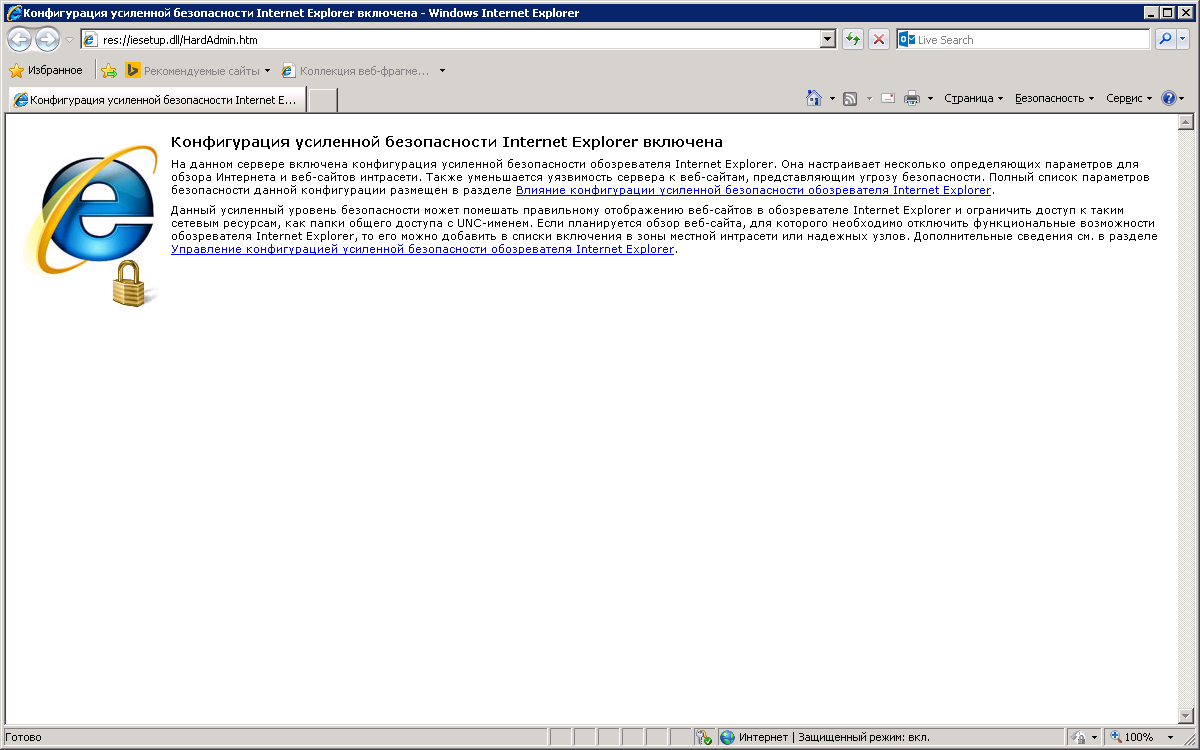Open the Сервис menu

pyautogui.click(x=1129, y=98)
